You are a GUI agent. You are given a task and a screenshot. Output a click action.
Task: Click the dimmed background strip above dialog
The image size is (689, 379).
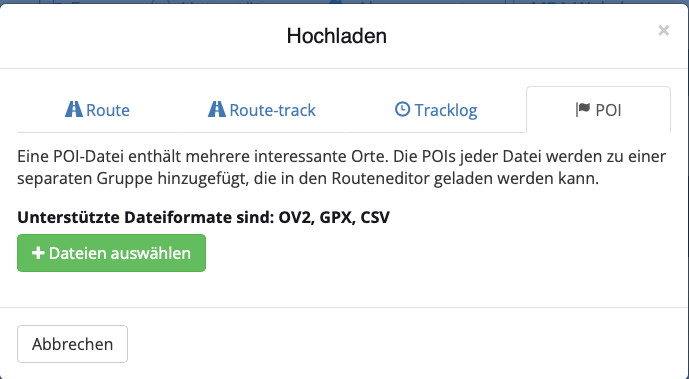pos(344,2)
